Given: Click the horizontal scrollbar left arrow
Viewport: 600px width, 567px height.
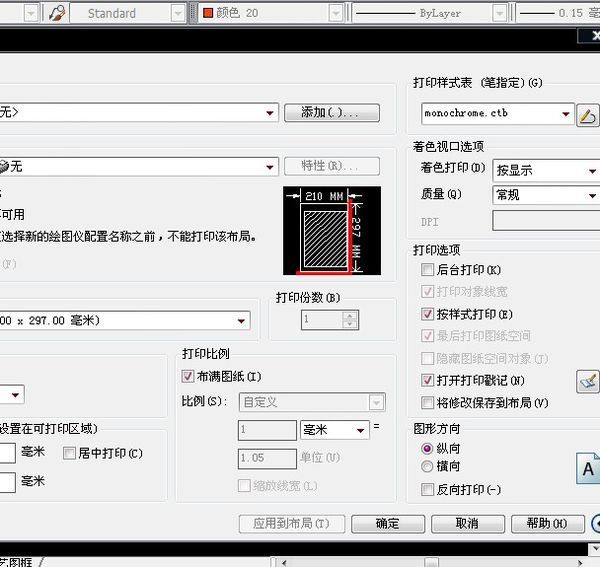Looking at the screenshot, I should (x=284, y=562).
